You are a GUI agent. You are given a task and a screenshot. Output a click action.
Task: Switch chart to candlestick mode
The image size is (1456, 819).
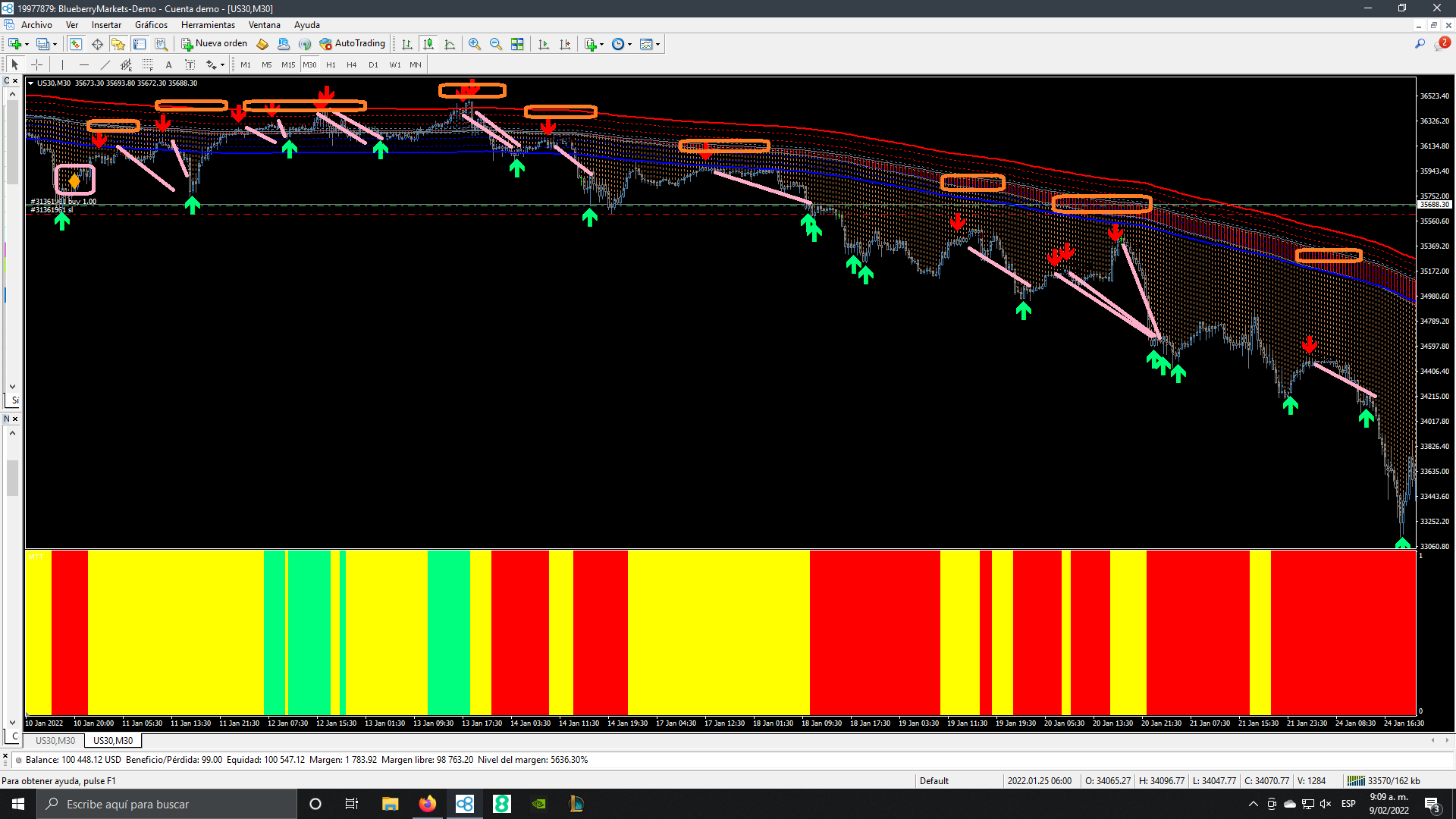pyautogui.click(x=428, y=44)
